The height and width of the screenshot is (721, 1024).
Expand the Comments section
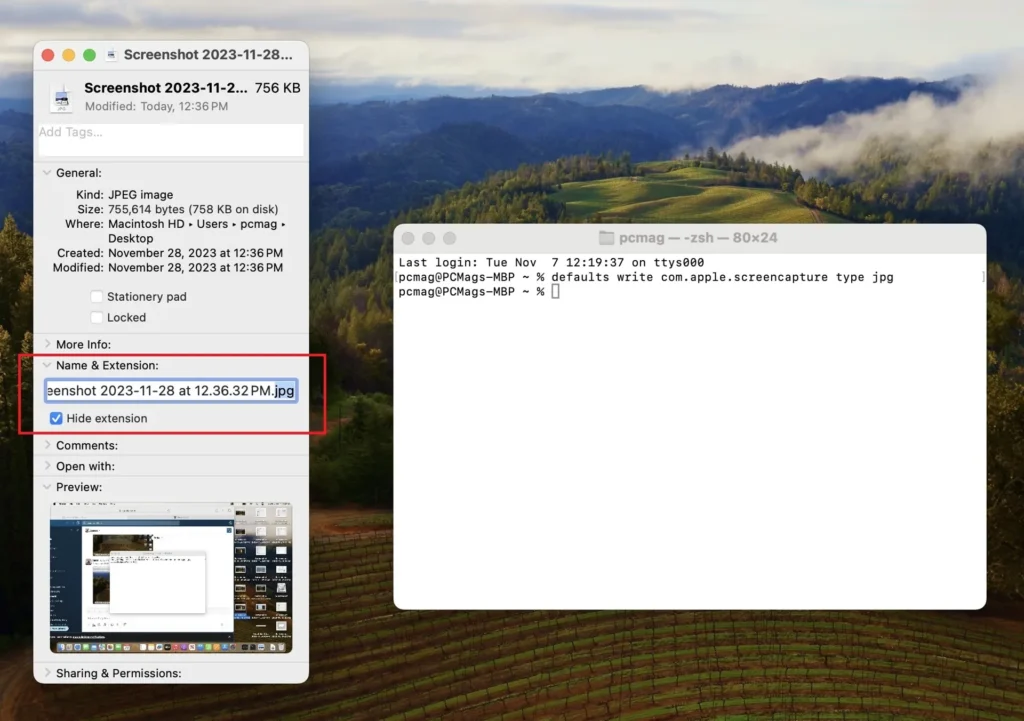(x=46, y=446)
